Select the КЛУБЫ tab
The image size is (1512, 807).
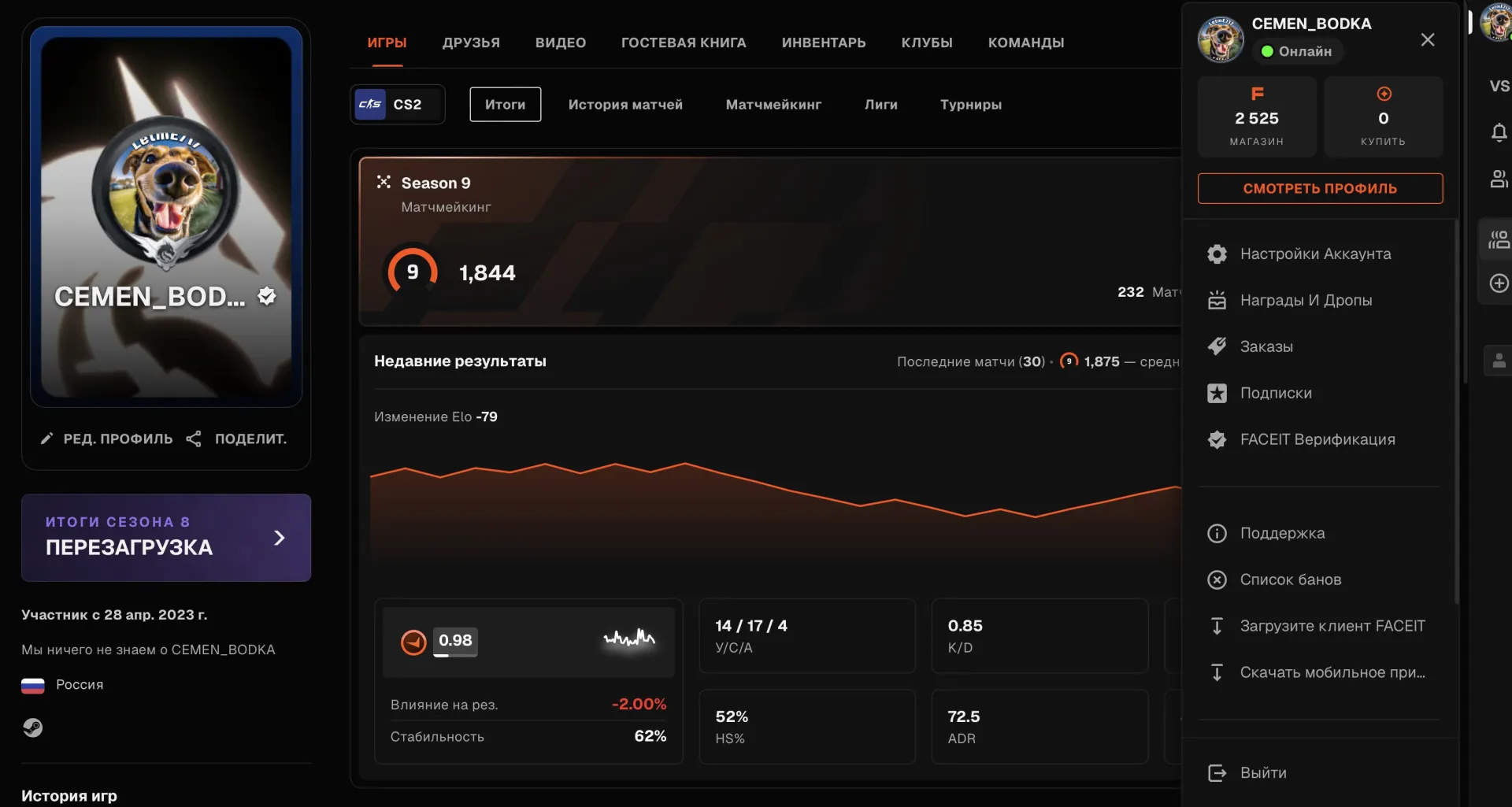(927, 43)
